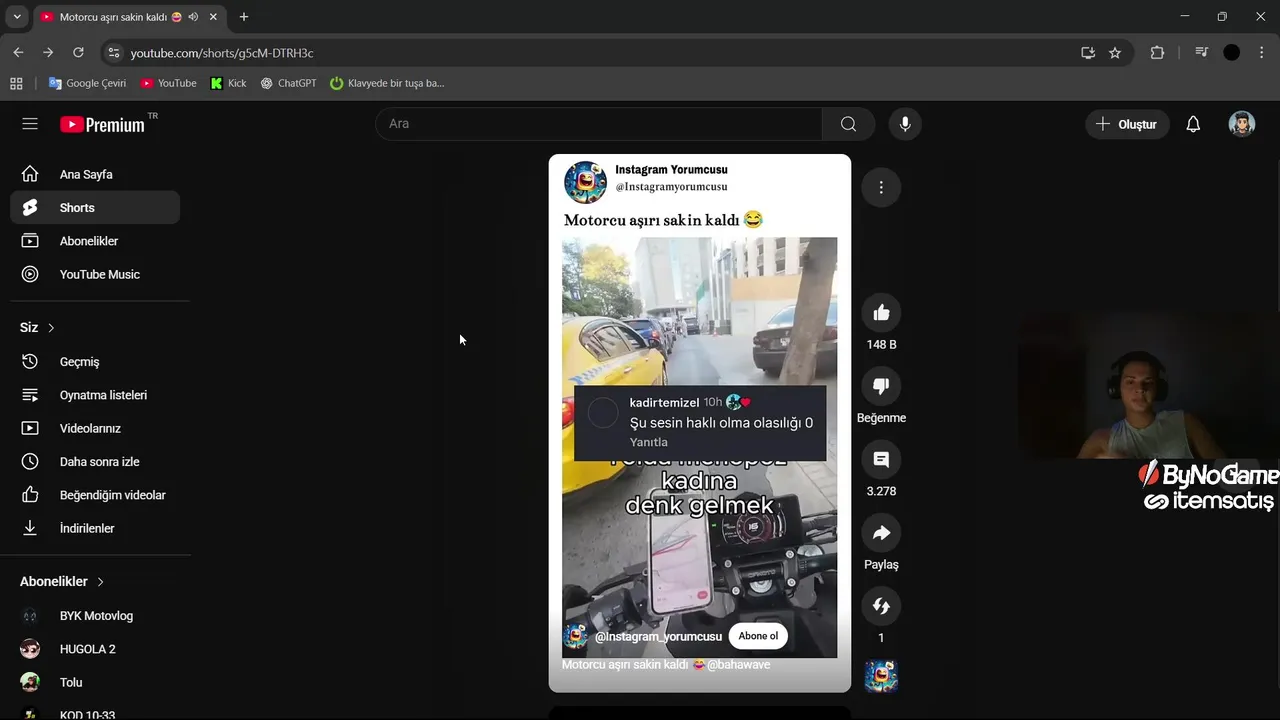Select Shorts in the sidebar
Image resolution: width=1280 pixels, height=720 pixels.
[x=95, y=208]
